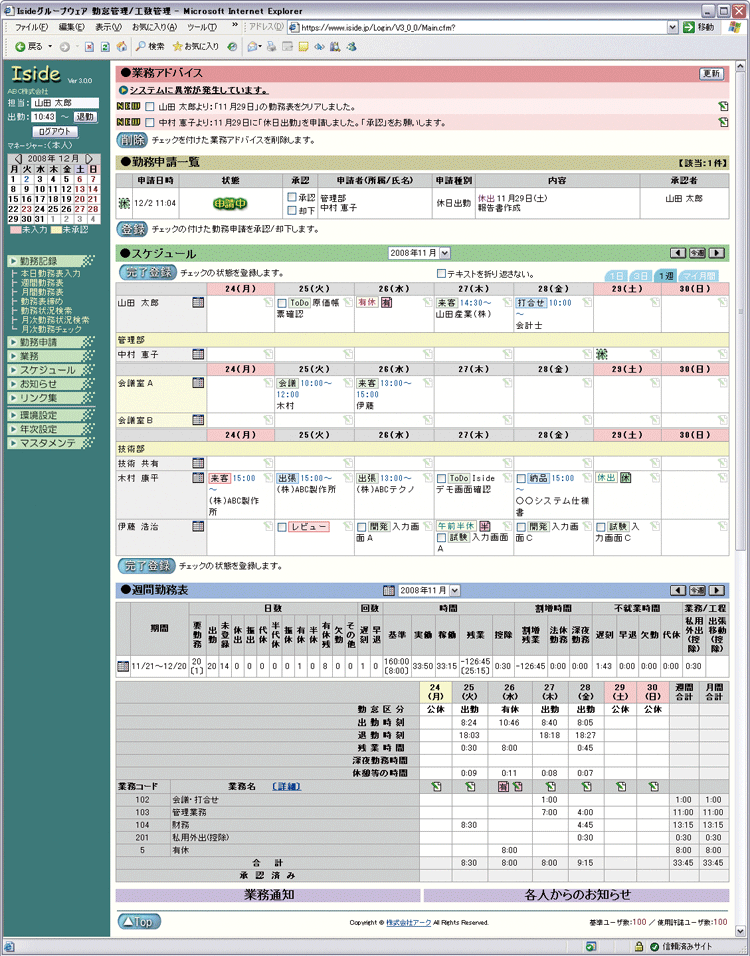Screen dimensions: 750x956
Task: Check ToDo 原価帳票確認 checkbox
Action: (282, 303)
